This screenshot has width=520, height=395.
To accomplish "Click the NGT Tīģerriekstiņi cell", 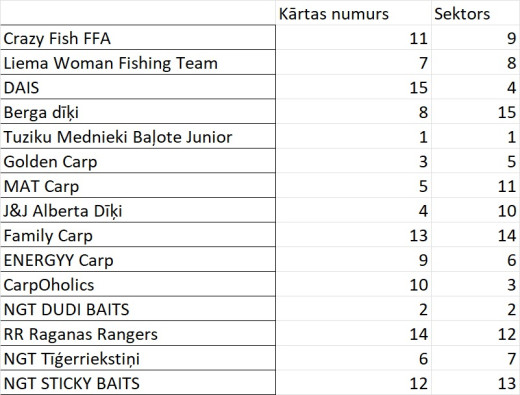I will coord(138,358).
